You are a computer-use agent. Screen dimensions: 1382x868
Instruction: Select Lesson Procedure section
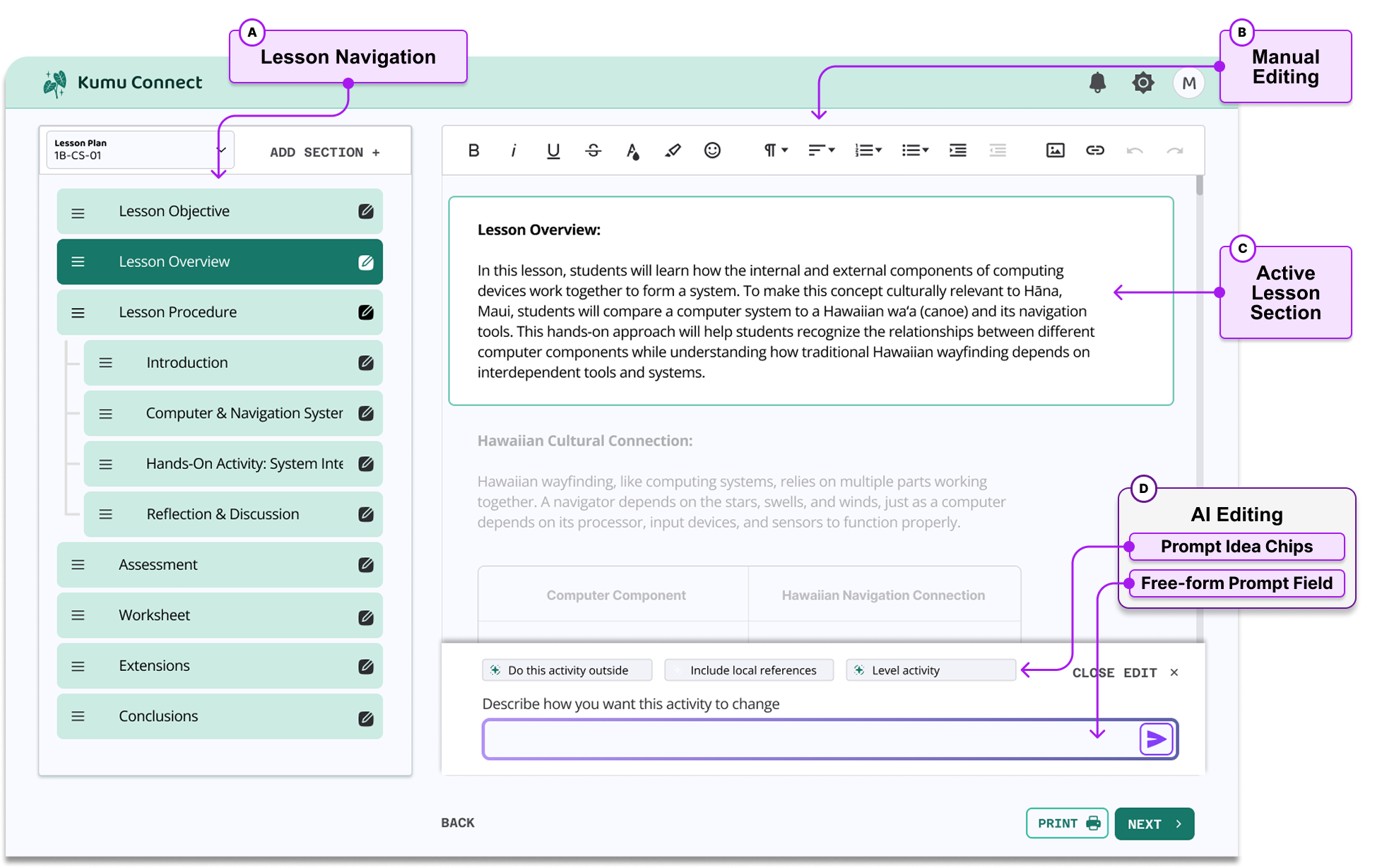(x=220, y=312)
